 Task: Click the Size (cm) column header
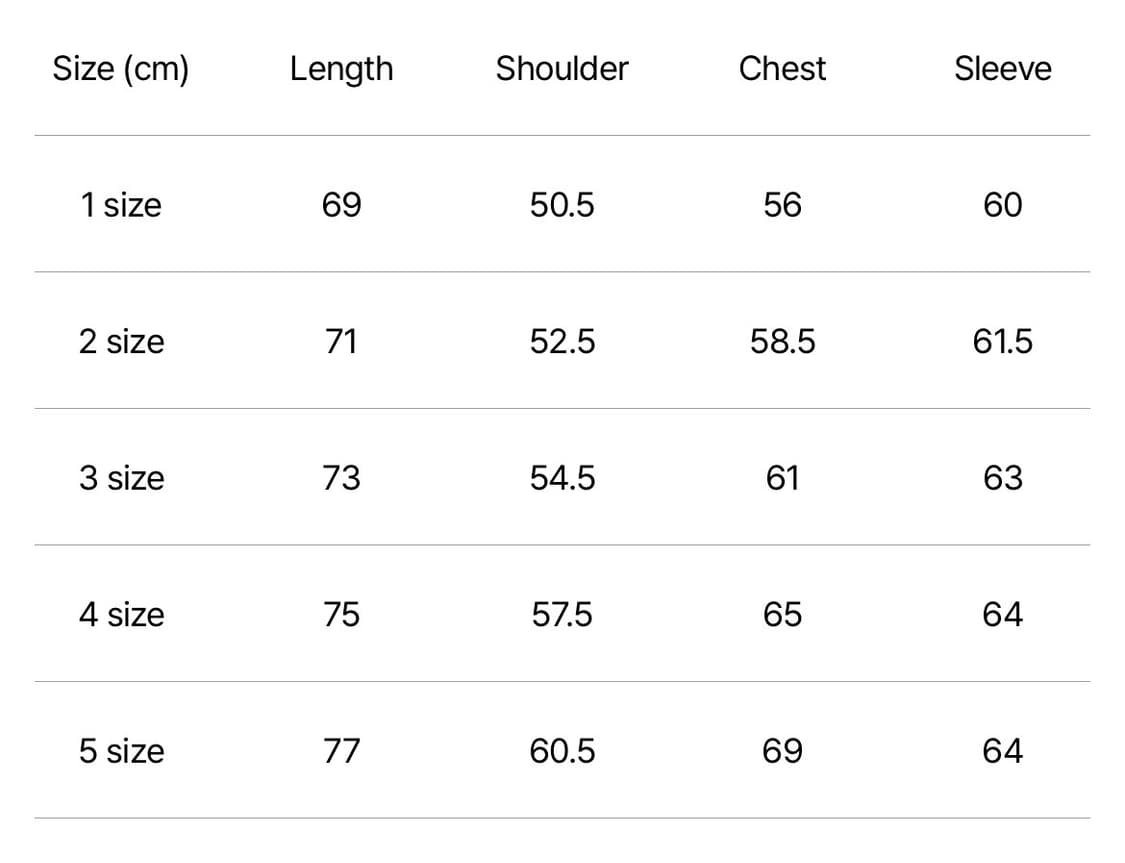coord(121,69)
